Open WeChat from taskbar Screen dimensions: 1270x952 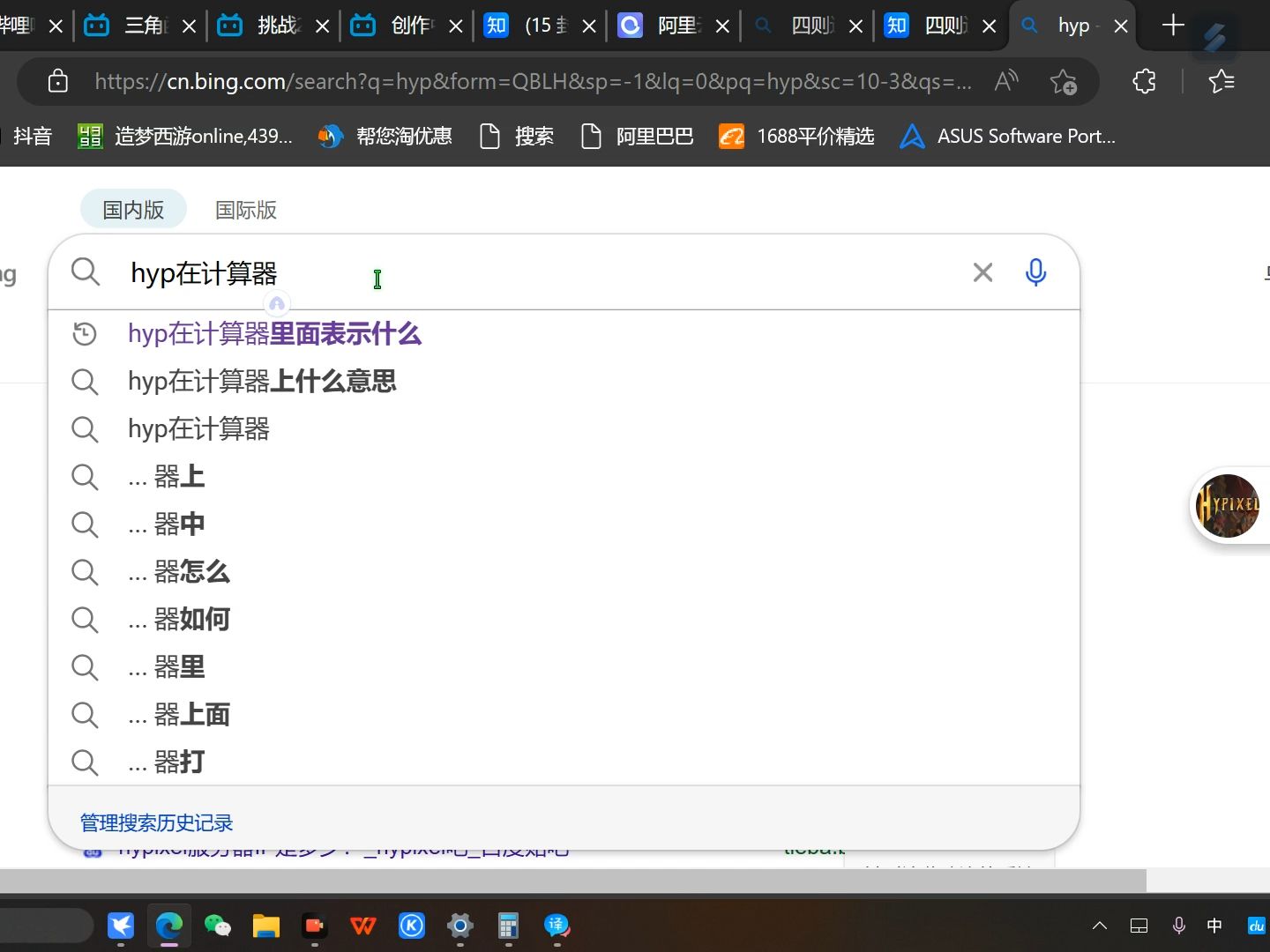tap(218, 926)
